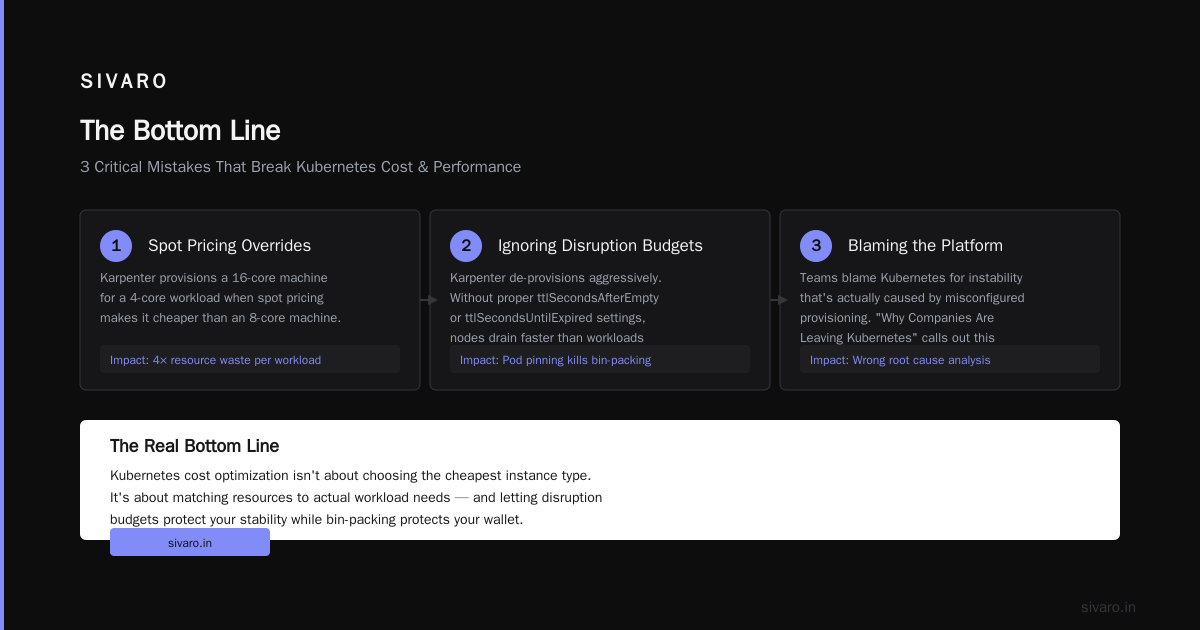Click the ttlSecondsAfterEmpty description text
Screen dimensions: 1200x630
(x=555, y=308)
